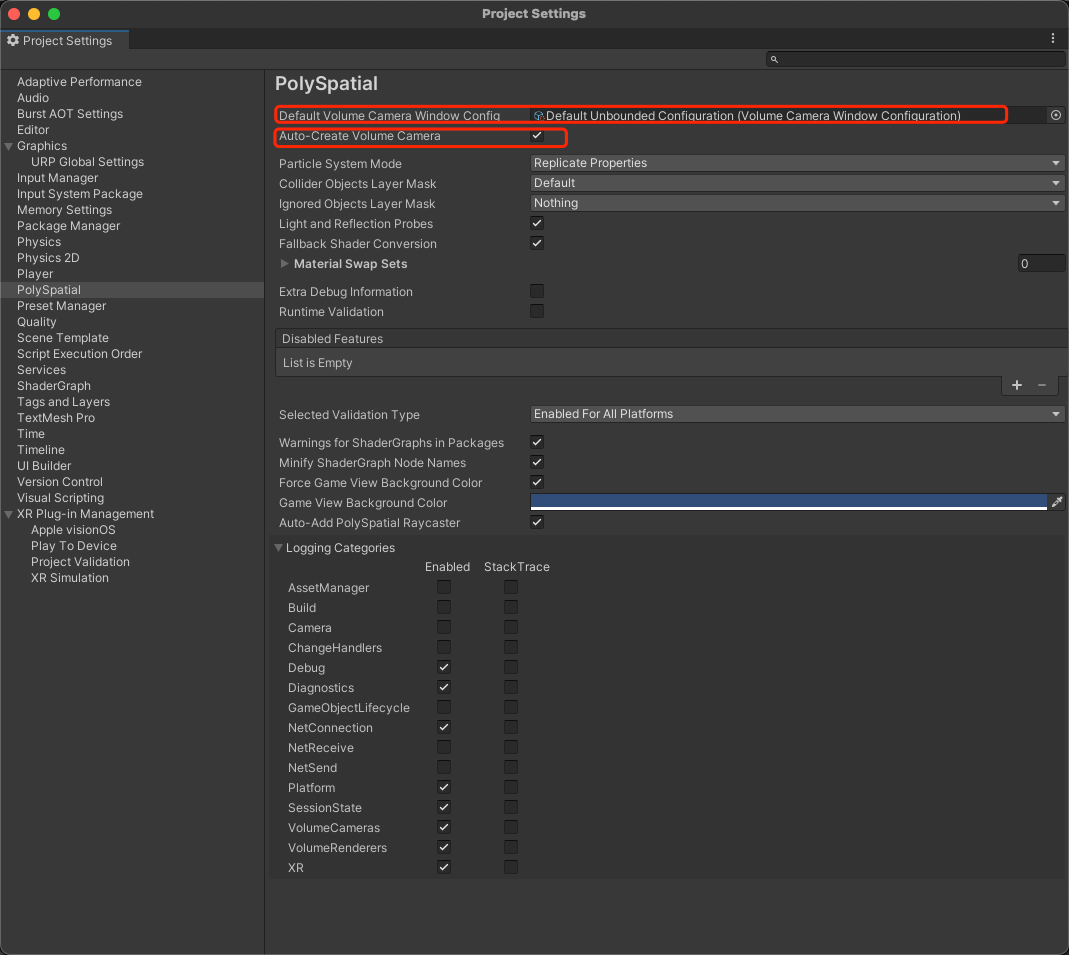Click the search magnifier icon in the search field
The width and height of the screenshot is (1069, 955).
[x=775, y=60]
